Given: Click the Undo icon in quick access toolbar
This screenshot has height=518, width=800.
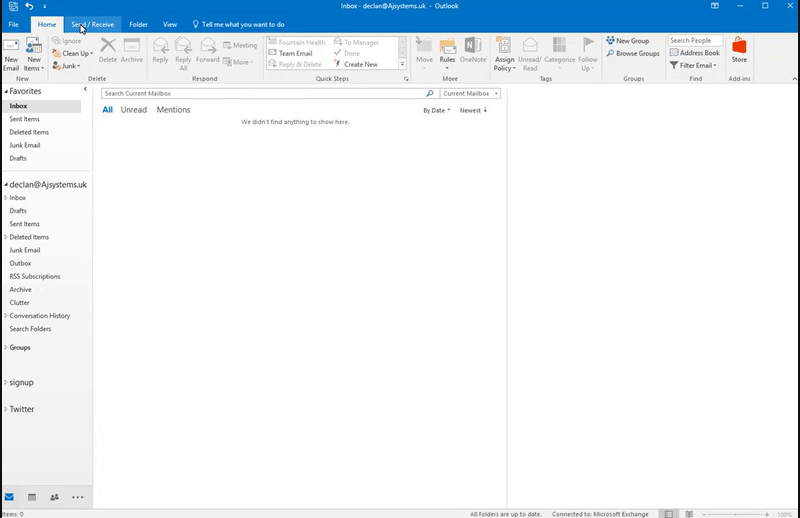Looking at the screenshot, I should (x=30, y=7).
